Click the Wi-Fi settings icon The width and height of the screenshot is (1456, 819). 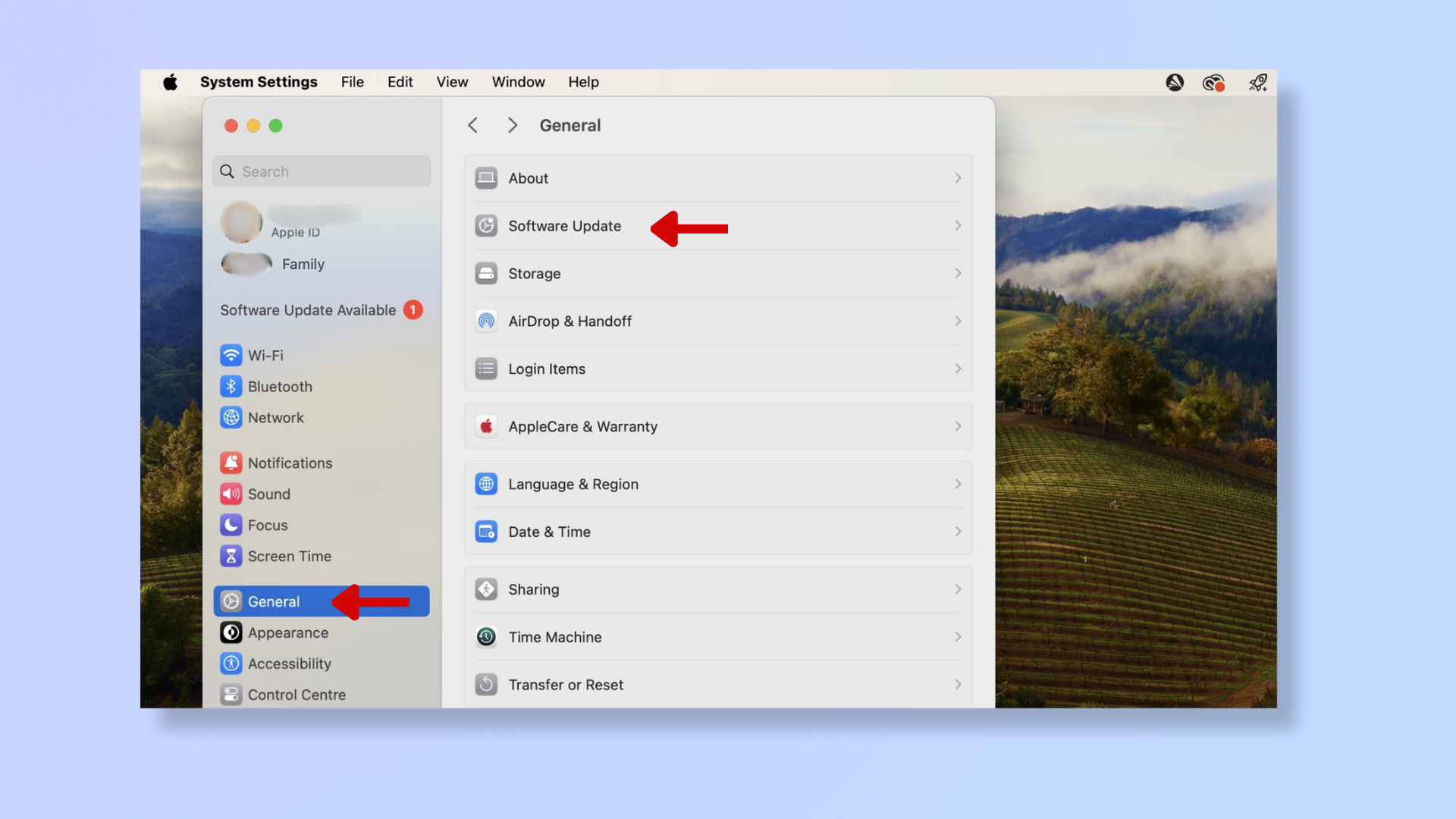(x=231, y=355)
